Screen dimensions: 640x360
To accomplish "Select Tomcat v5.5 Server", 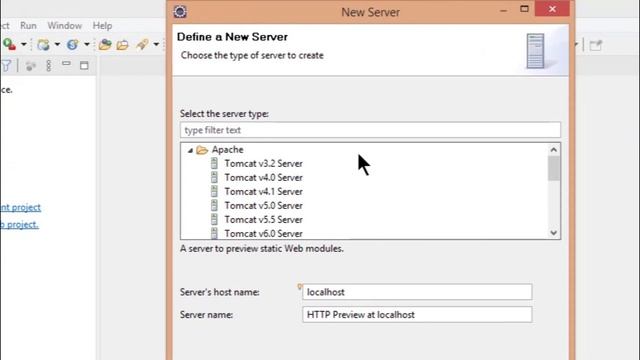I will tap(263, 220).
